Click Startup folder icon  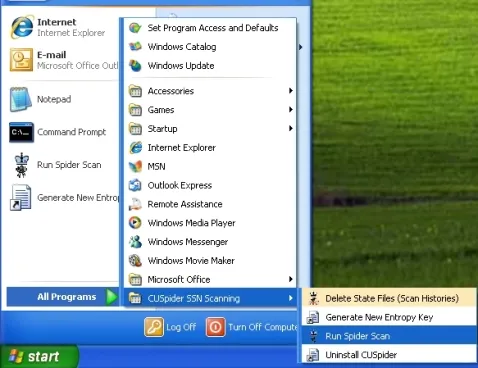pos(135,129)
